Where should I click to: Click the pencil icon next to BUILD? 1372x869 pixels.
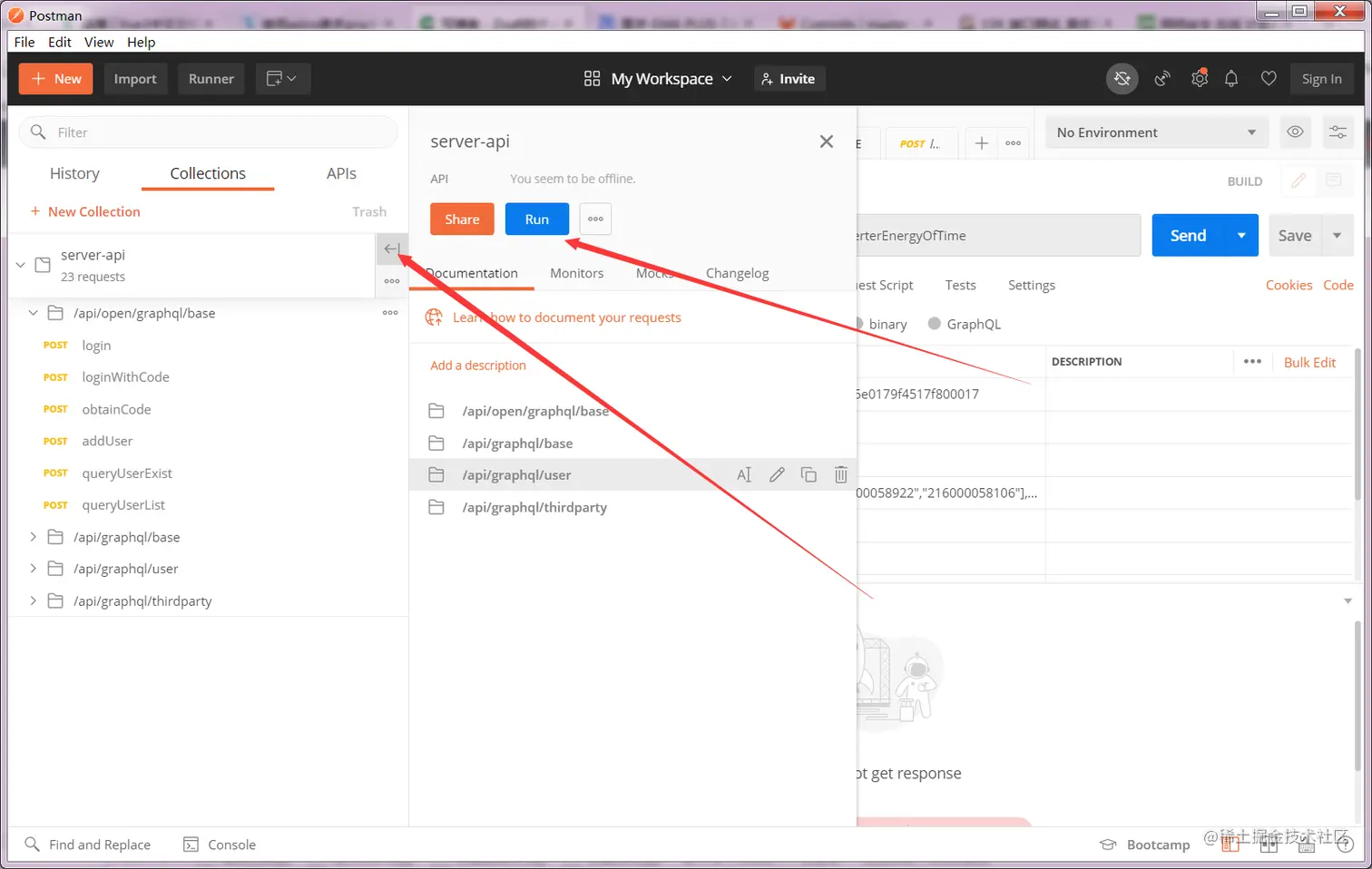(x=1298, y=181)
